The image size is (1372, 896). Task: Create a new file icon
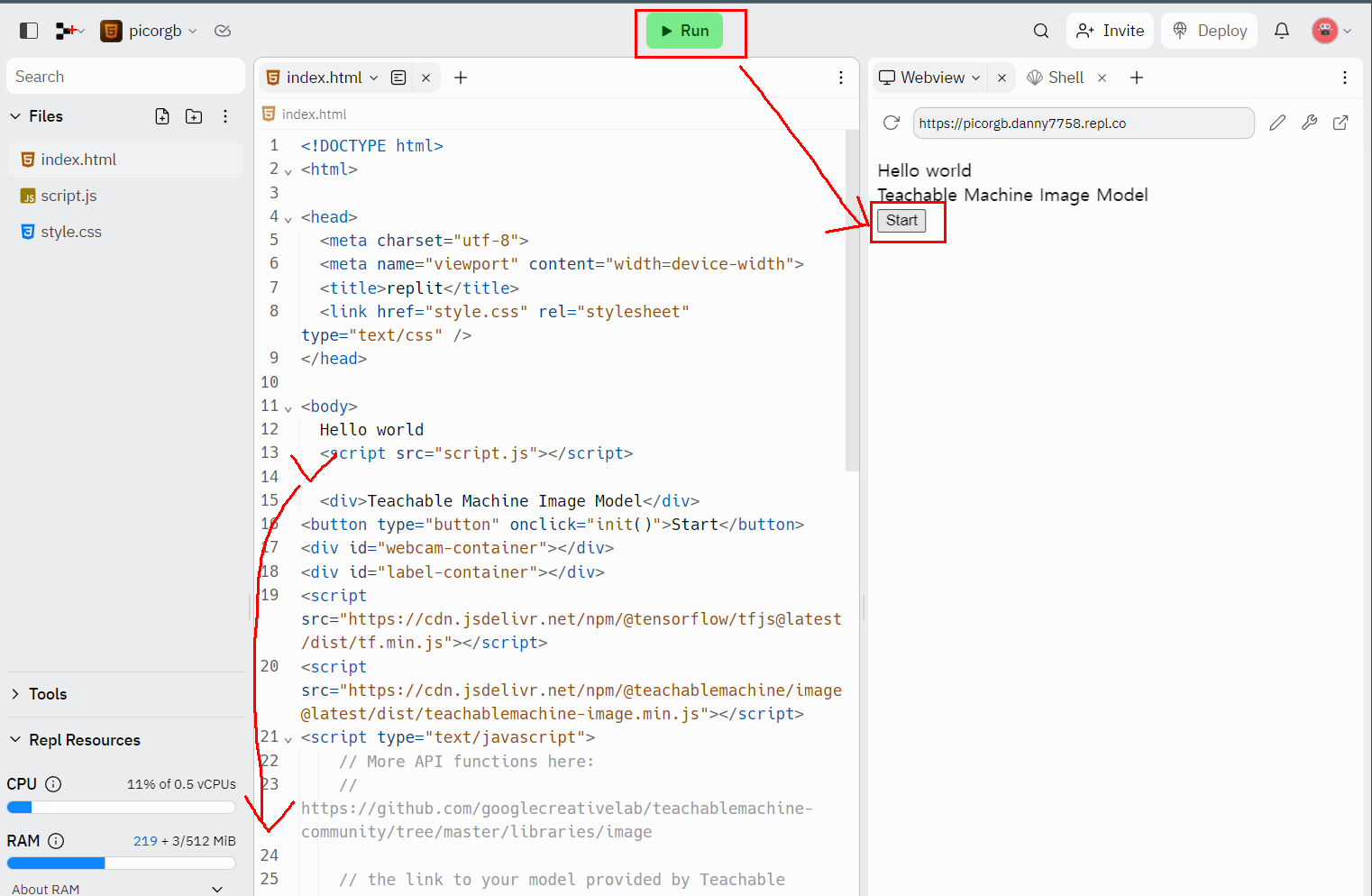162,116
